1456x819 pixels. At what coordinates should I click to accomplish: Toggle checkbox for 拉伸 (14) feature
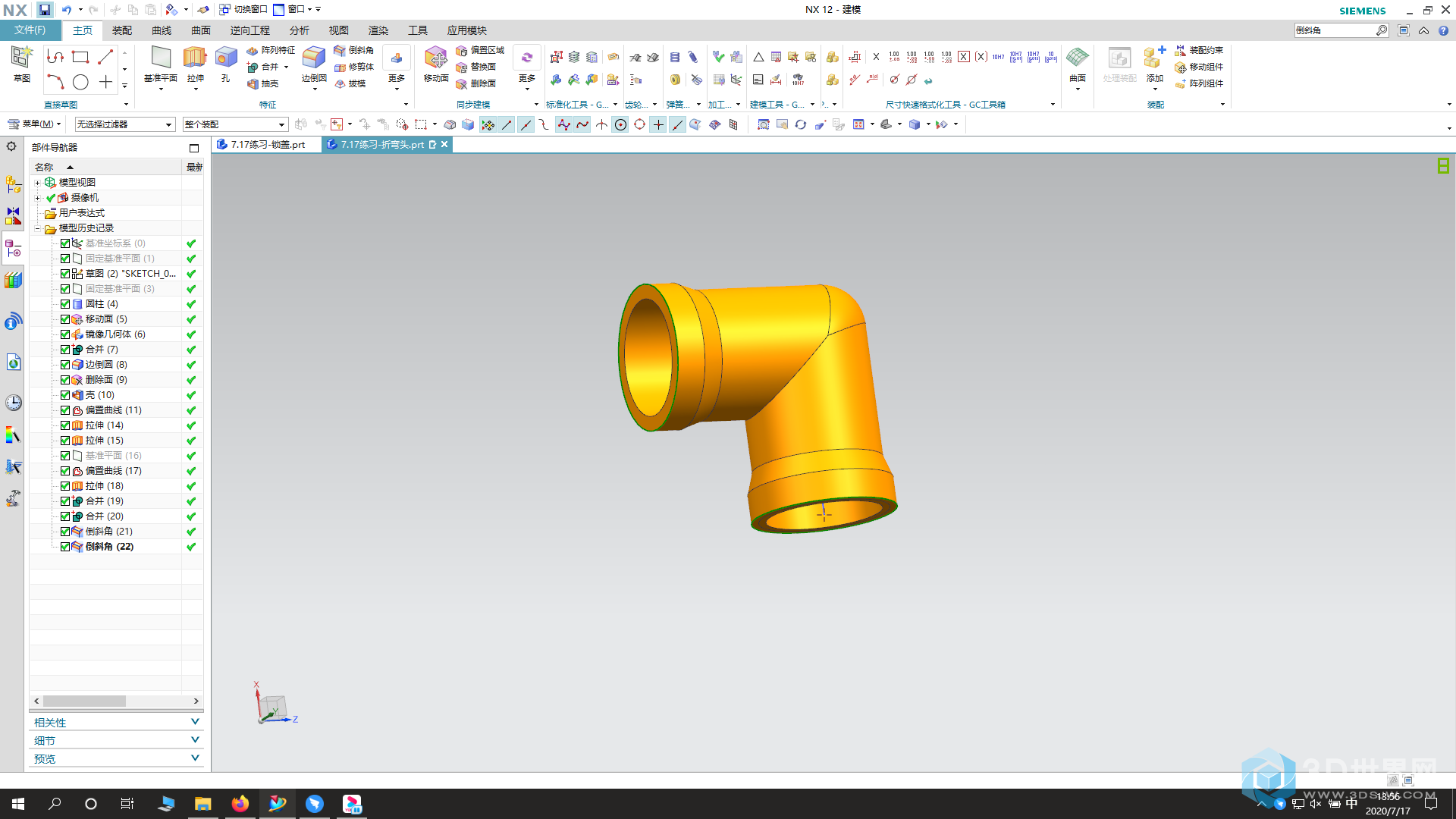pyautogui.click(x=65, y=425)
